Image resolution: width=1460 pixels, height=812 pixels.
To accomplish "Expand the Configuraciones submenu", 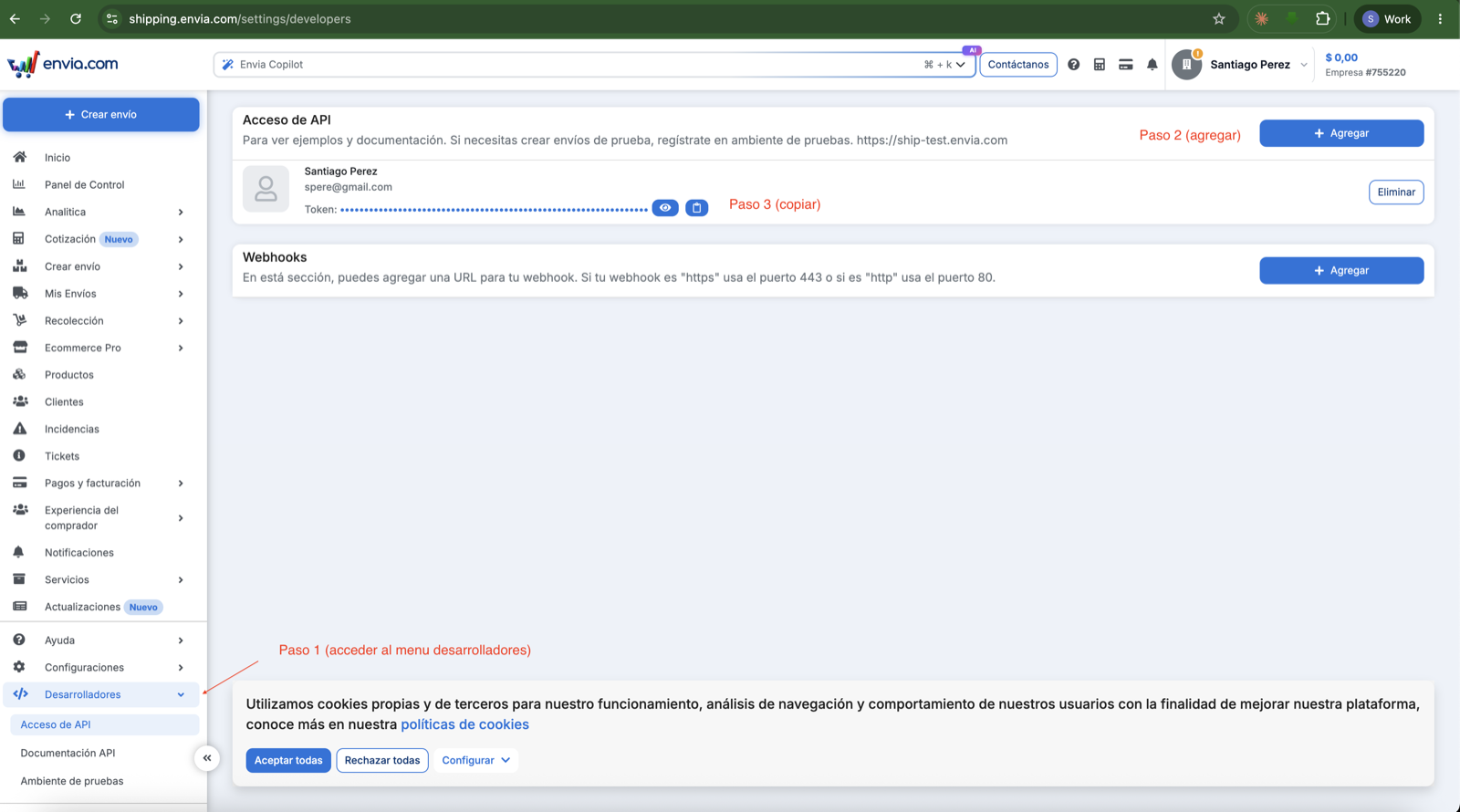I will (181, 668).
